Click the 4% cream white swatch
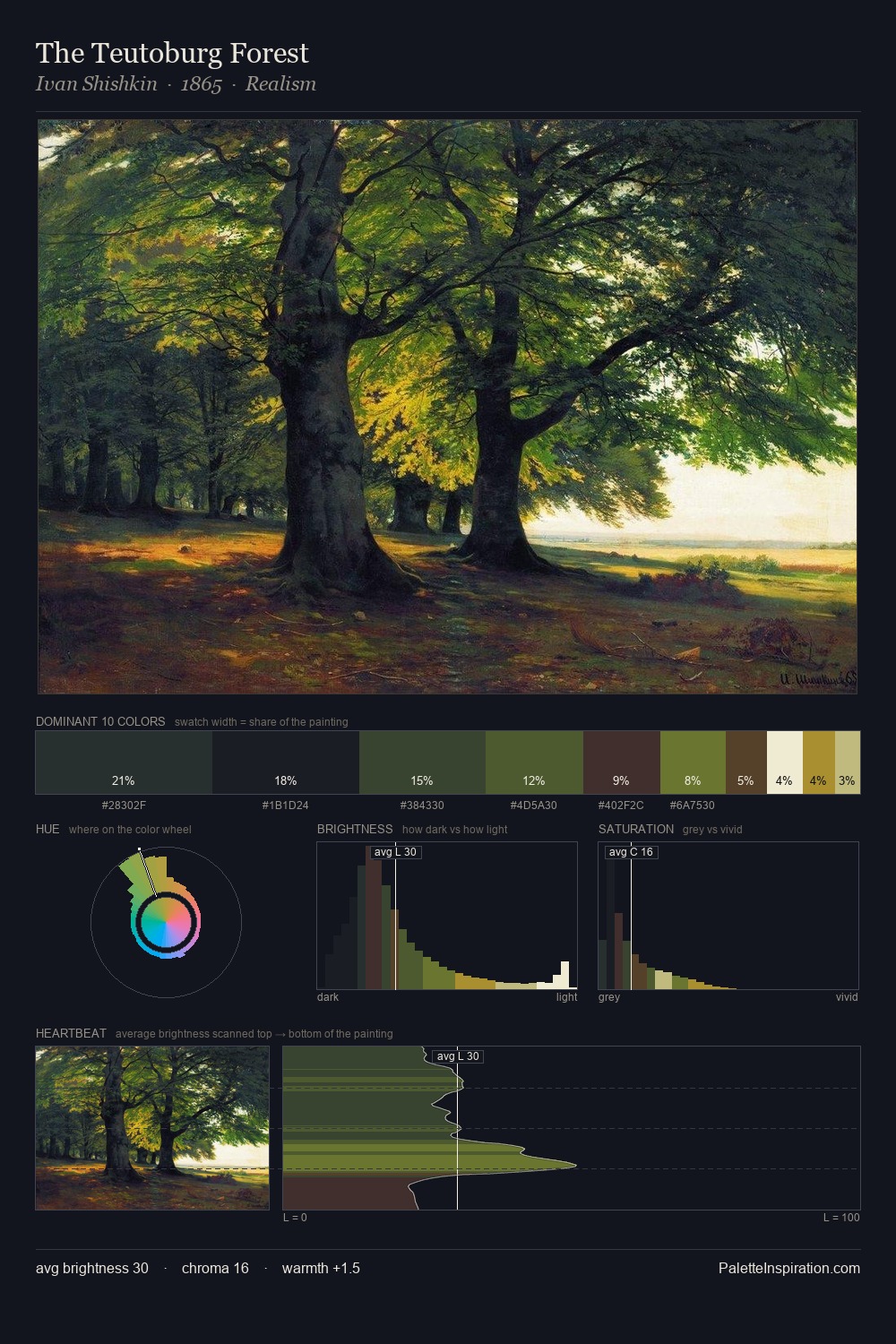Screen dimensions: 896x1344 click(x=785, y=762)
